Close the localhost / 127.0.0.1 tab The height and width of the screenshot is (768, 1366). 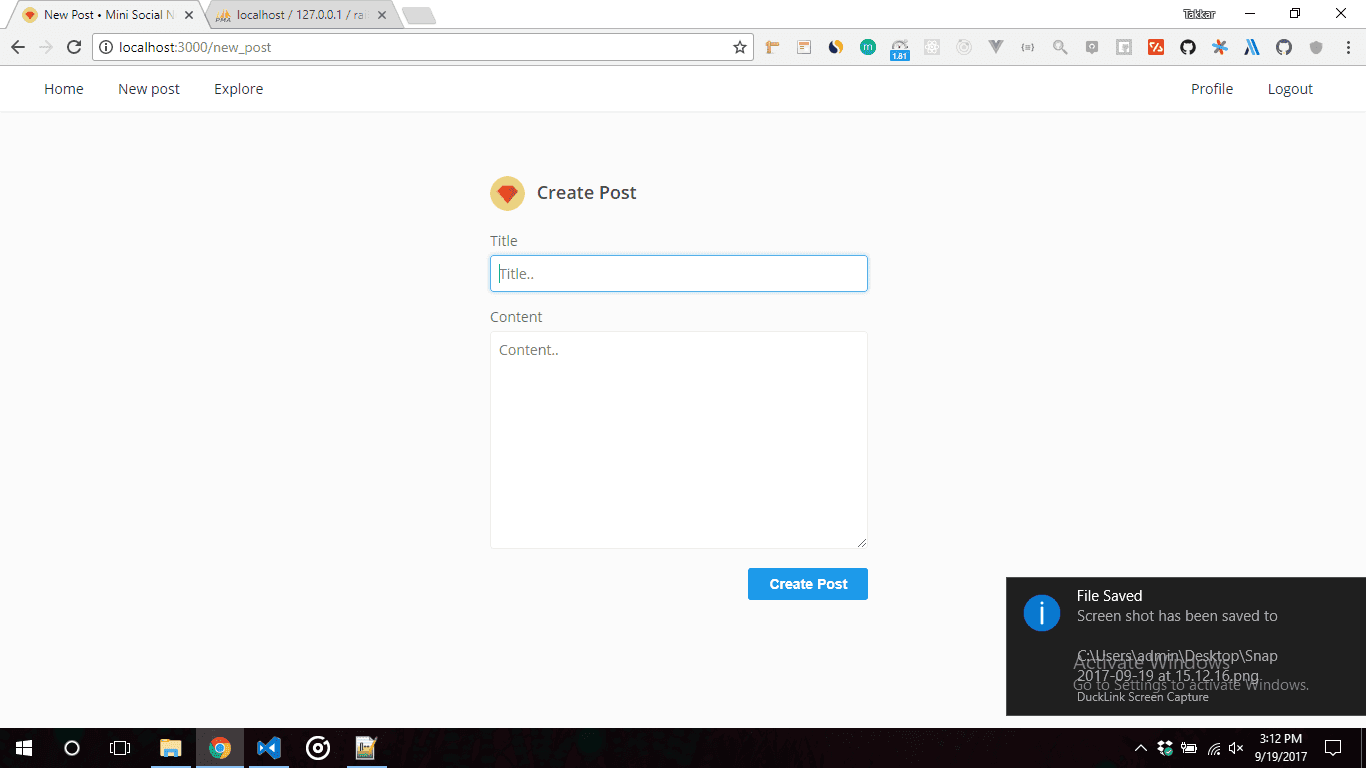click(x=382, y=15)
